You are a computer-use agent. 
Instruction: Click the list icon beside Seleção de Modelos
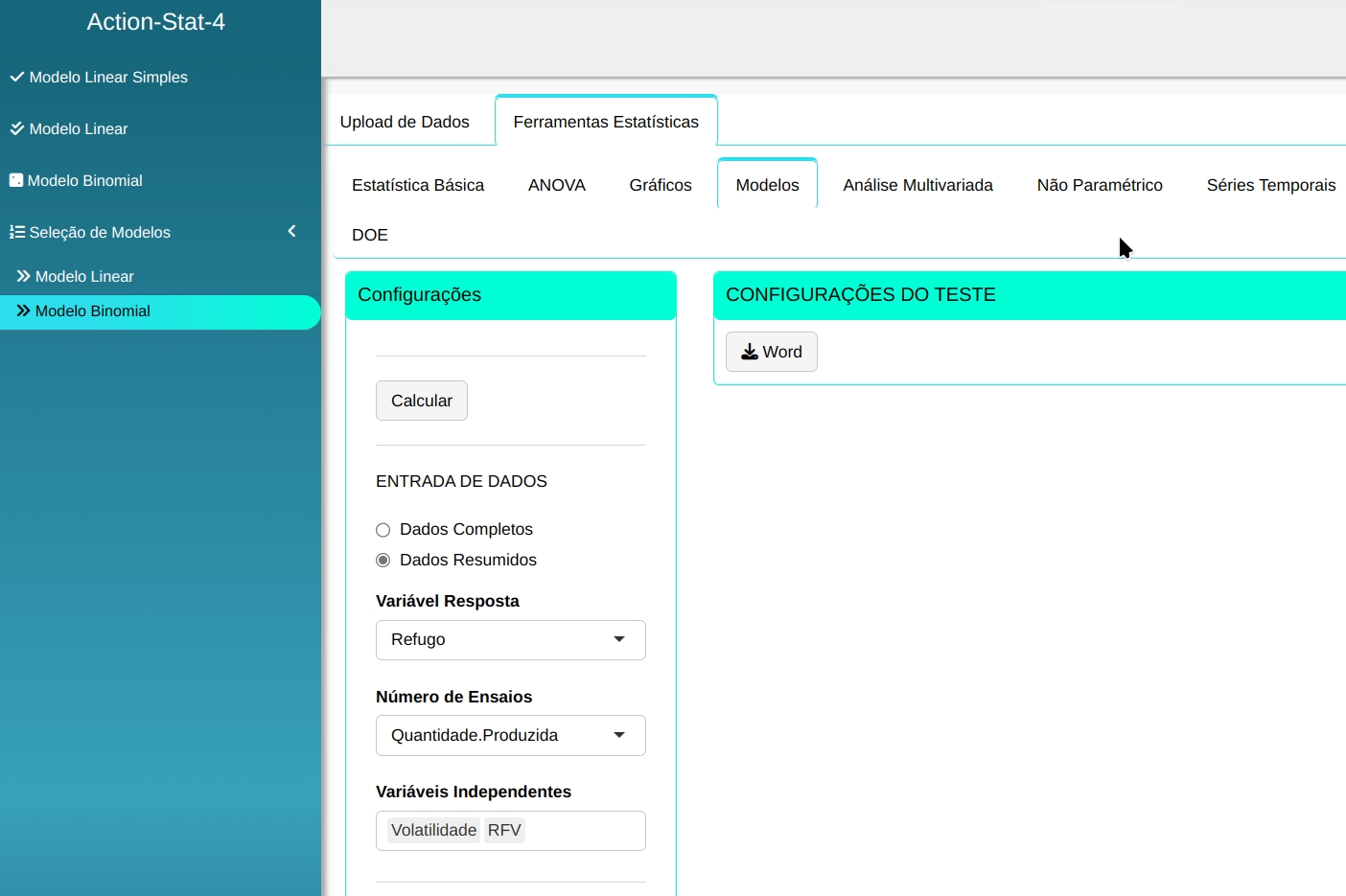pyautogui.click(x=16, y=232)
